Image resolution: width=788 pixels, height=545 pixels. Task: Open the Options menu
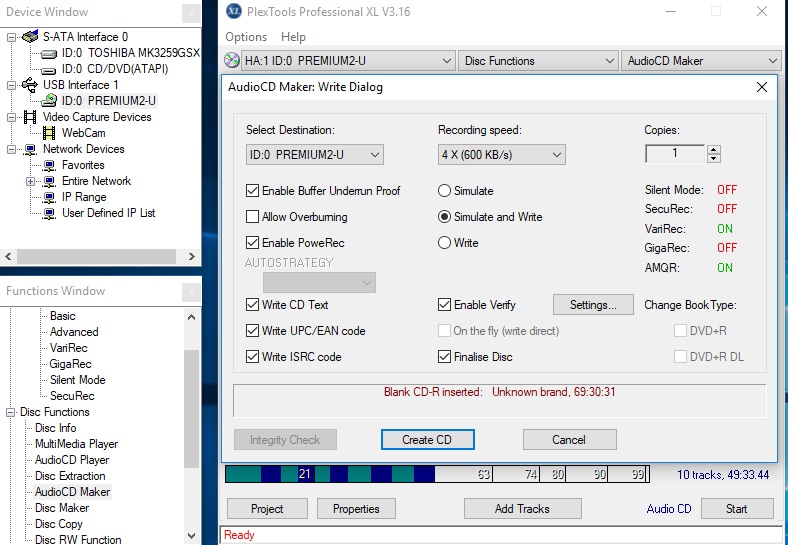[246, 37]
